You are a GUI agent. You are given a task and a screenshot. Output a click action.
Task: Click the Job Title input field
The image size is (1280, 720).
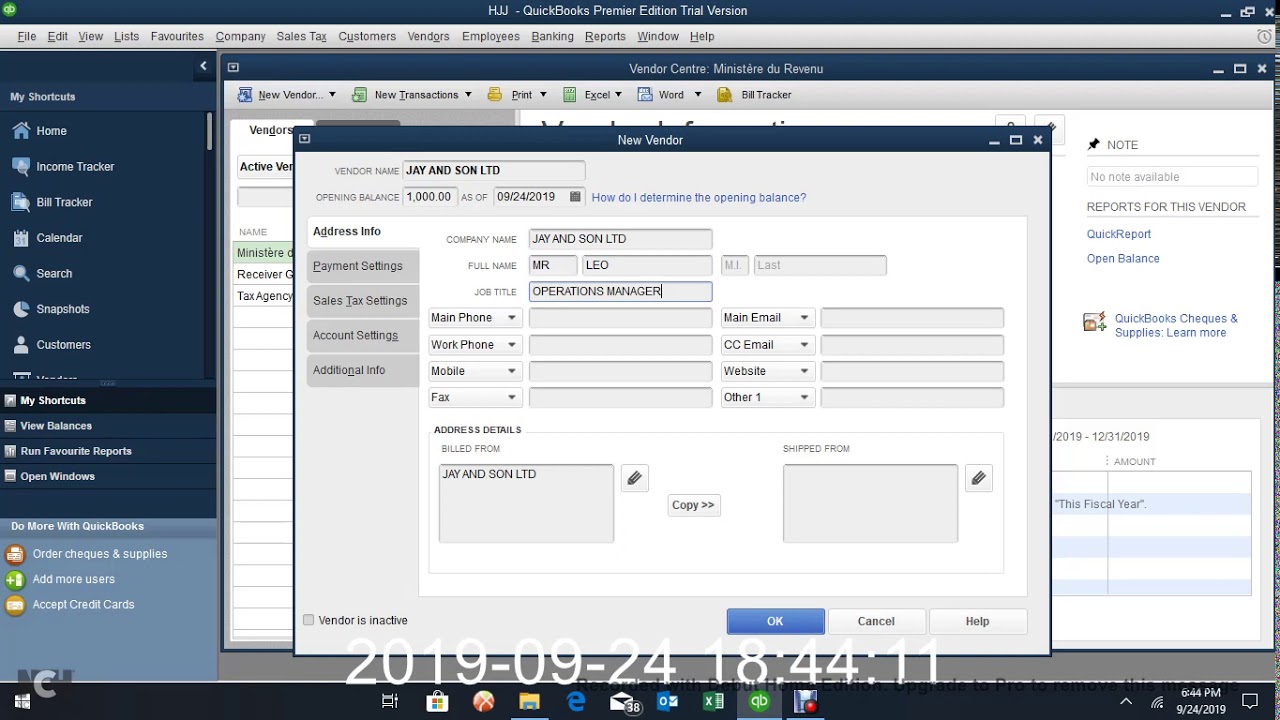click(620, 291)
